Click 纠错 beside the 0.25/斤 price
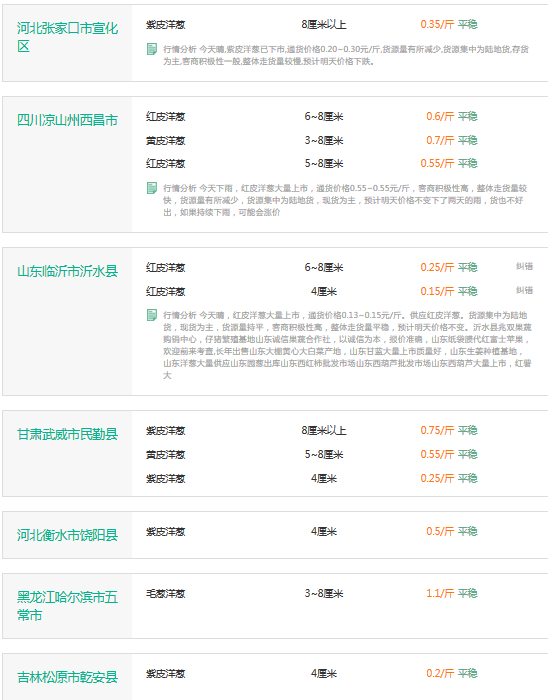Viewport: 548px width, 700px height. pos(524,267)
